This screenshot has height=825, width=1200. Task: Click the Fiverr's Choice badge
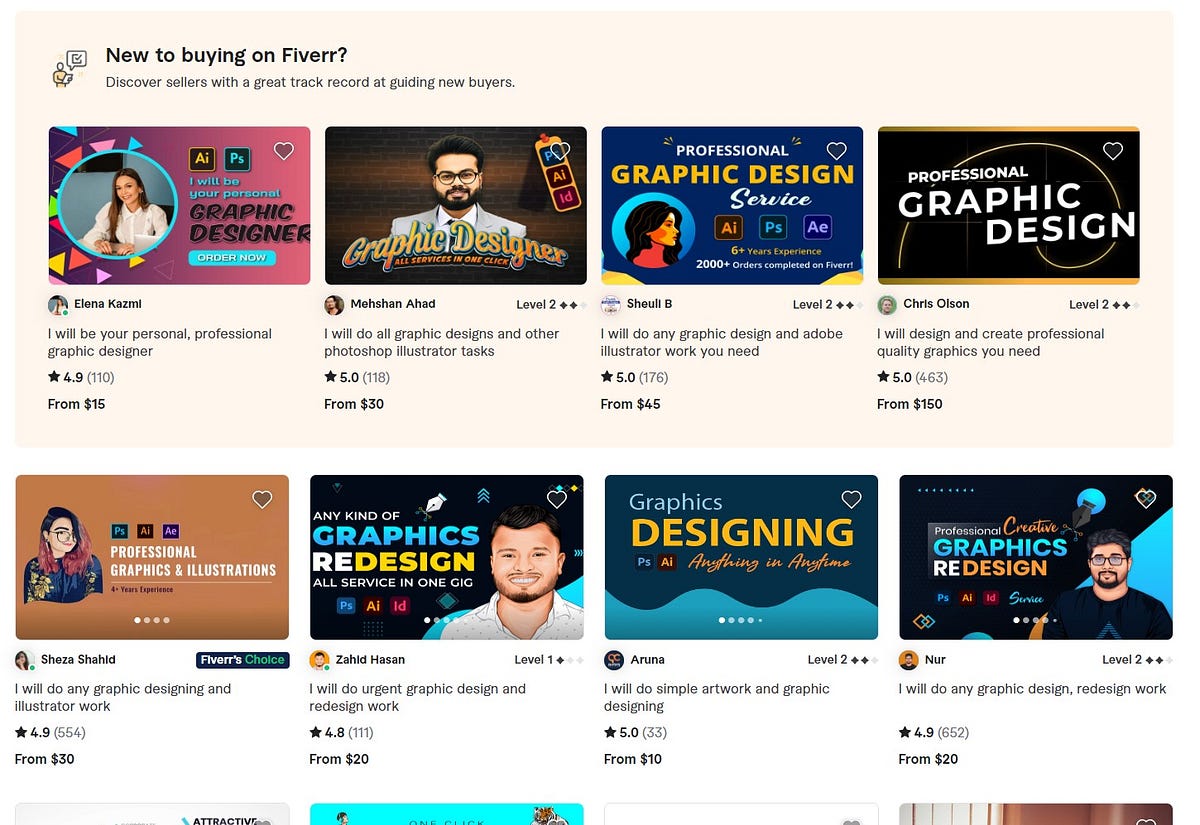point(243,660)
